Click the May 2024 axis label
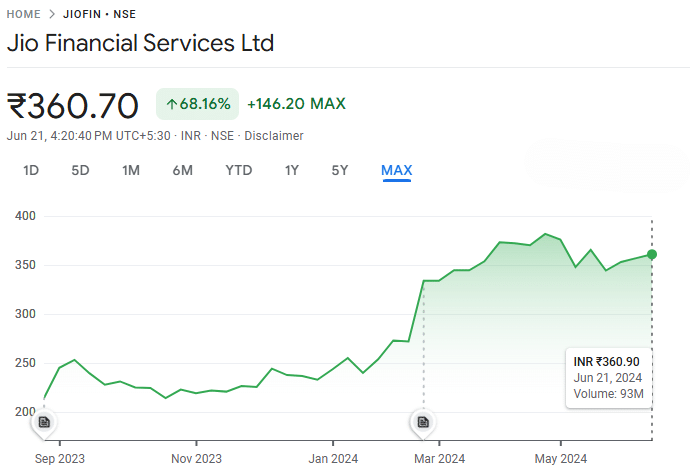The width and height of the screenshot is (690, 471). [561, 459]
